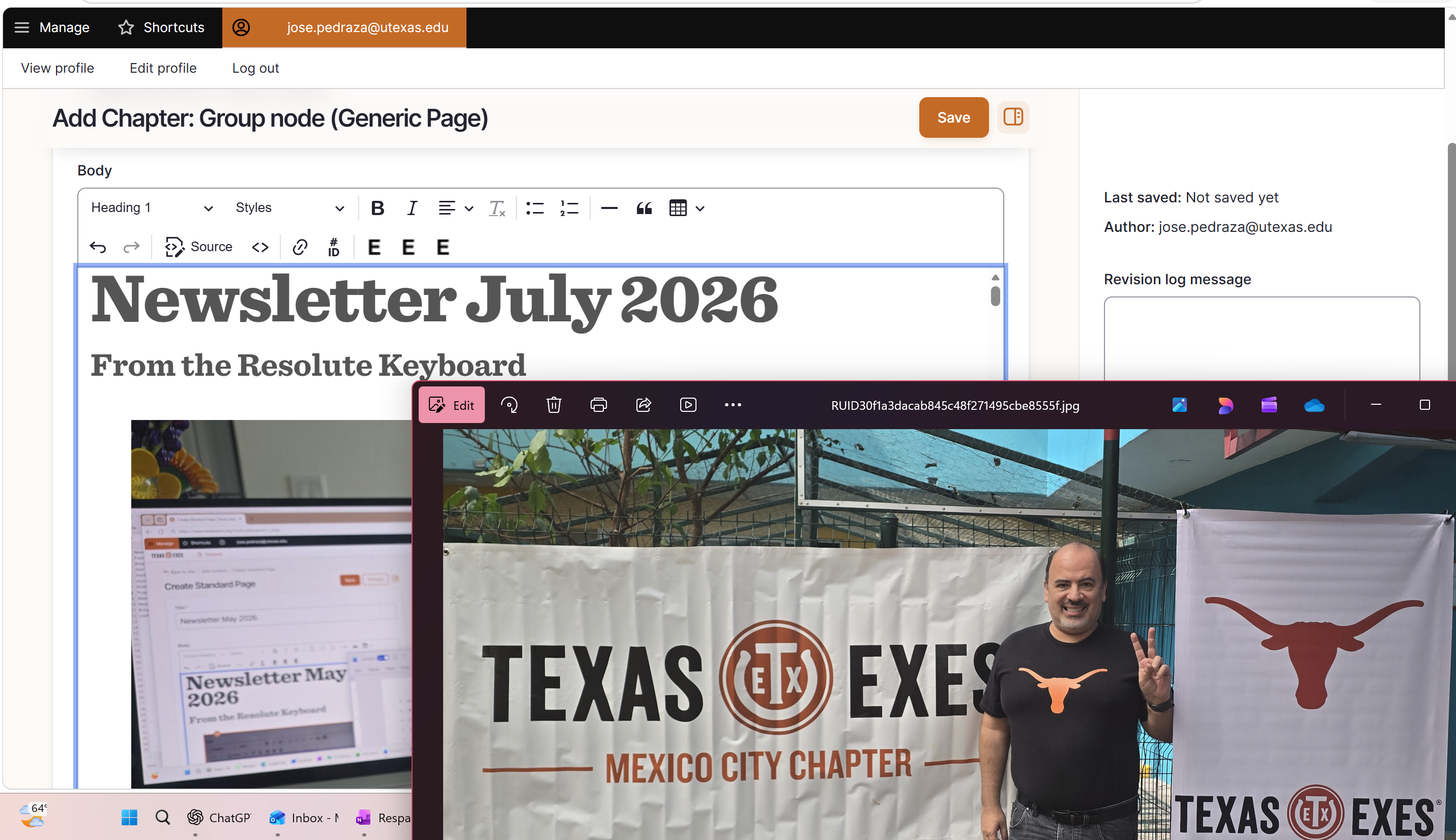Viewport: 1456px width, 840px height.
Task: Focus the Revision log message field
Action: coord(1262,339)
